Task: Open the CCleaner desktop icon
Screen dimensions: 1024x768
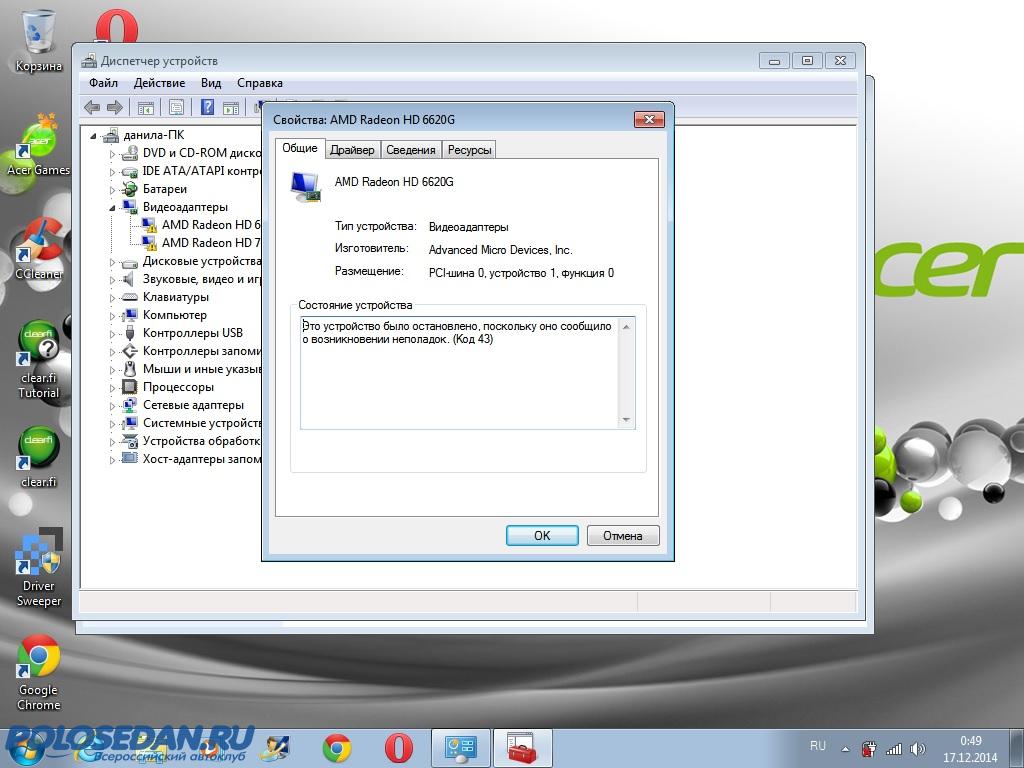Action: click(38, 244)
